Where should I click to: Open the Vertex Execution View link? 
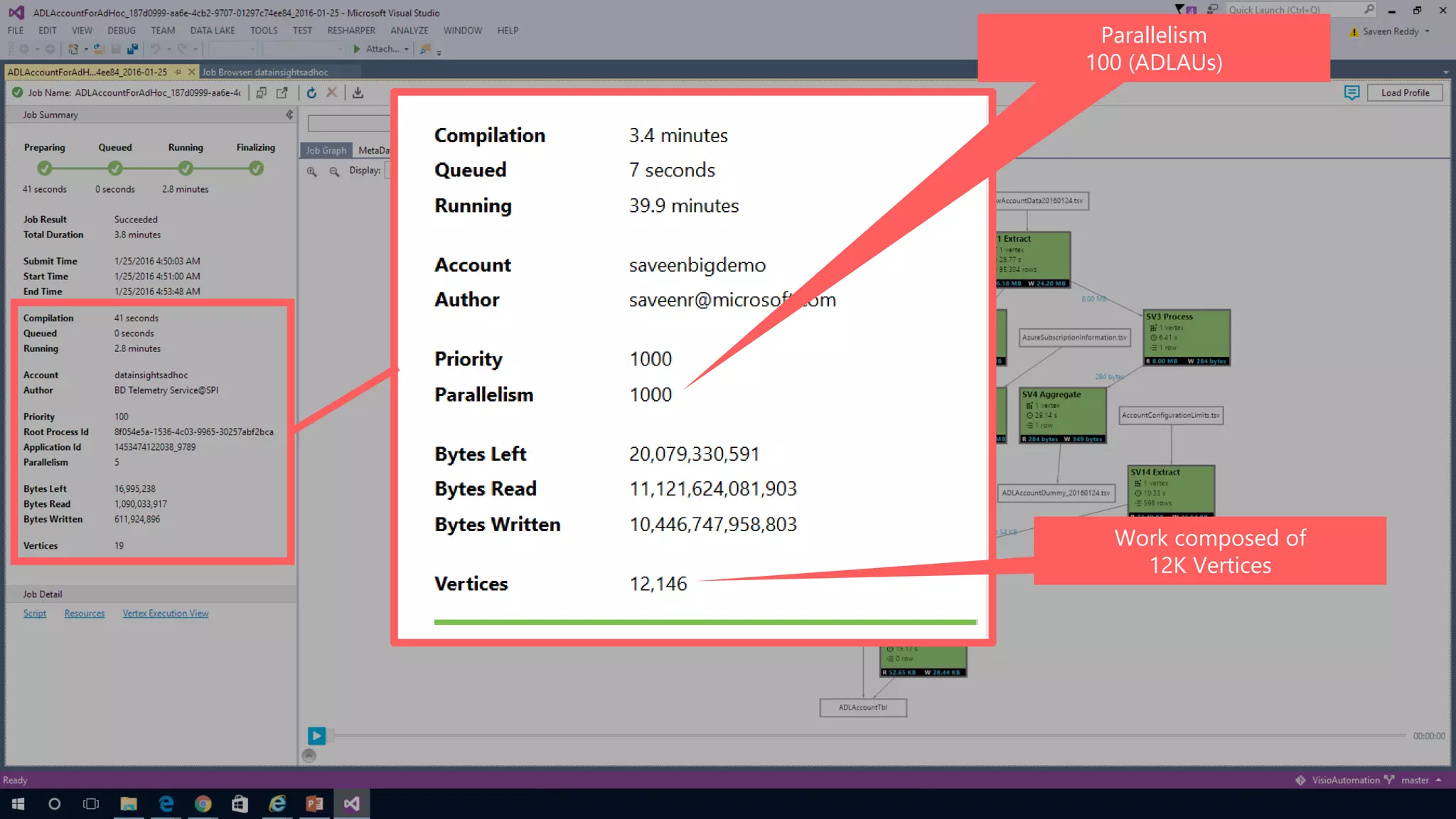point(166,613)
